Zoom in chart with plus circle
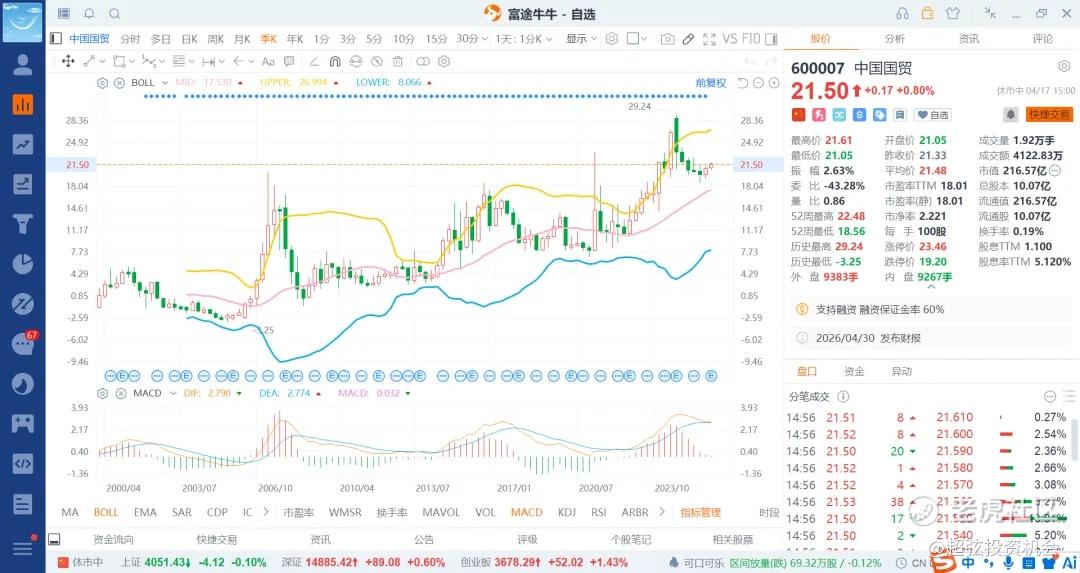 pyautogui.click(x=774, y=83)
